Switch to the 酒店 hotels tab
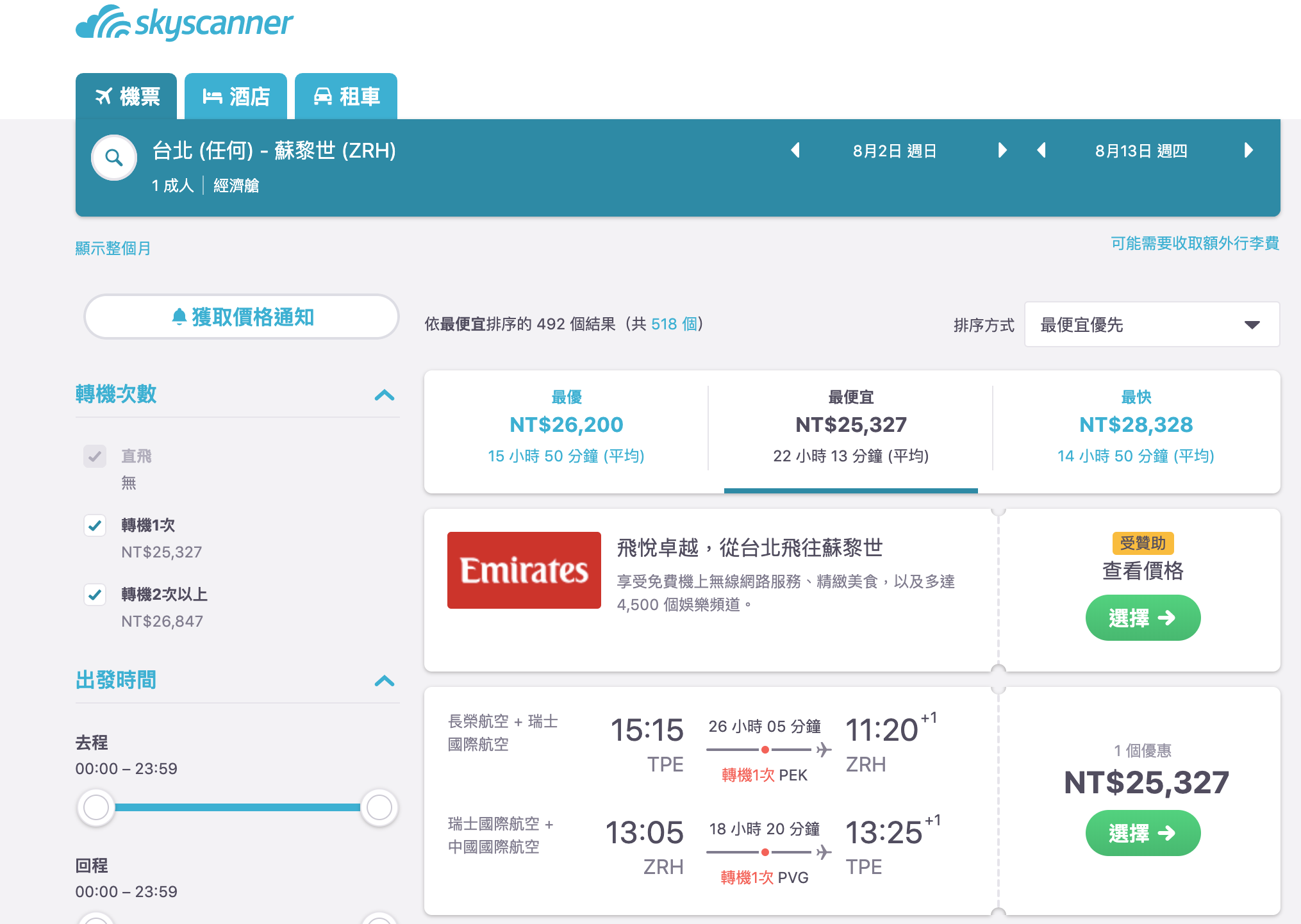The image size is (1301, 924). pyautogui.click(x=236, y=97)
